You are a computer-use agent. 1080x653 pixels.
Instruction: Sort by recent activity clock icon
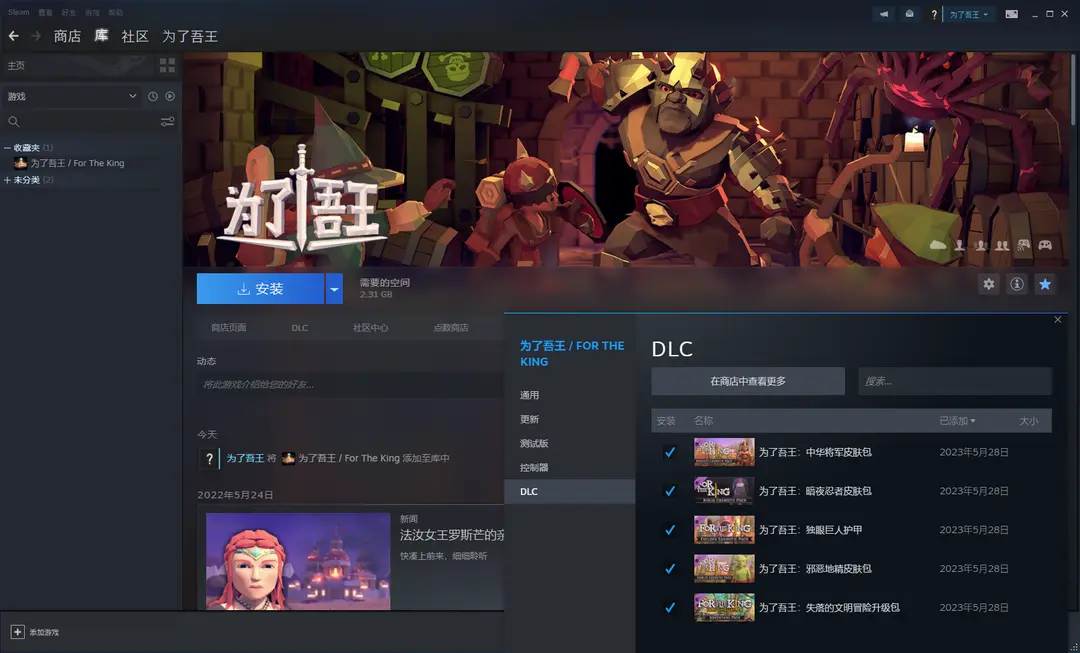point(153,96)
